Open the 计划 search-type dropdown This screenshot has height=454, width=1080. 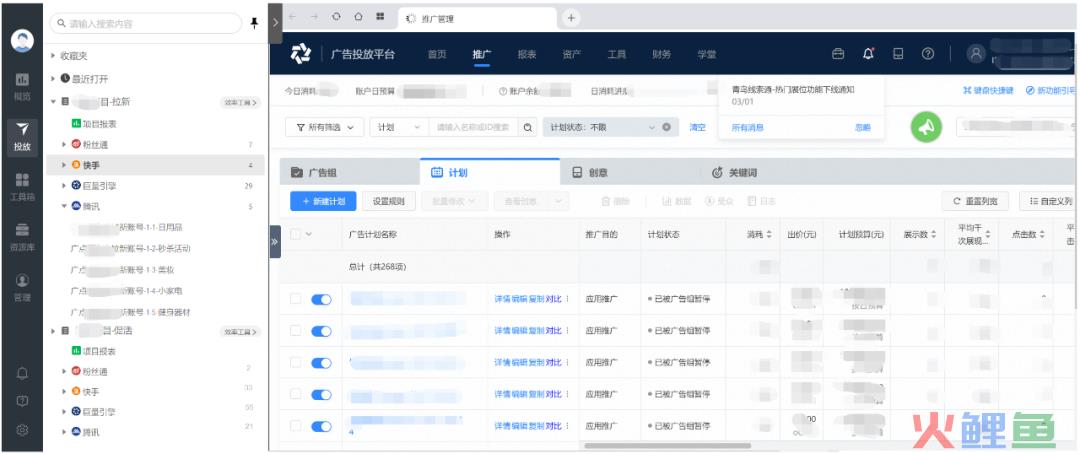(399, 127)
